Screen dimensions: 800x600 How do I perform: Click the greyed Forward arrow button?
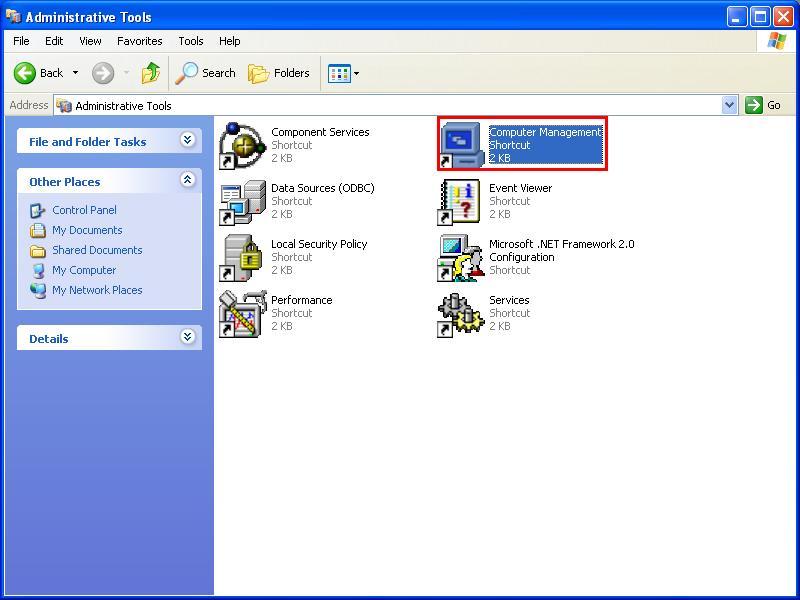pyautogui.click(x=103, y=73)
